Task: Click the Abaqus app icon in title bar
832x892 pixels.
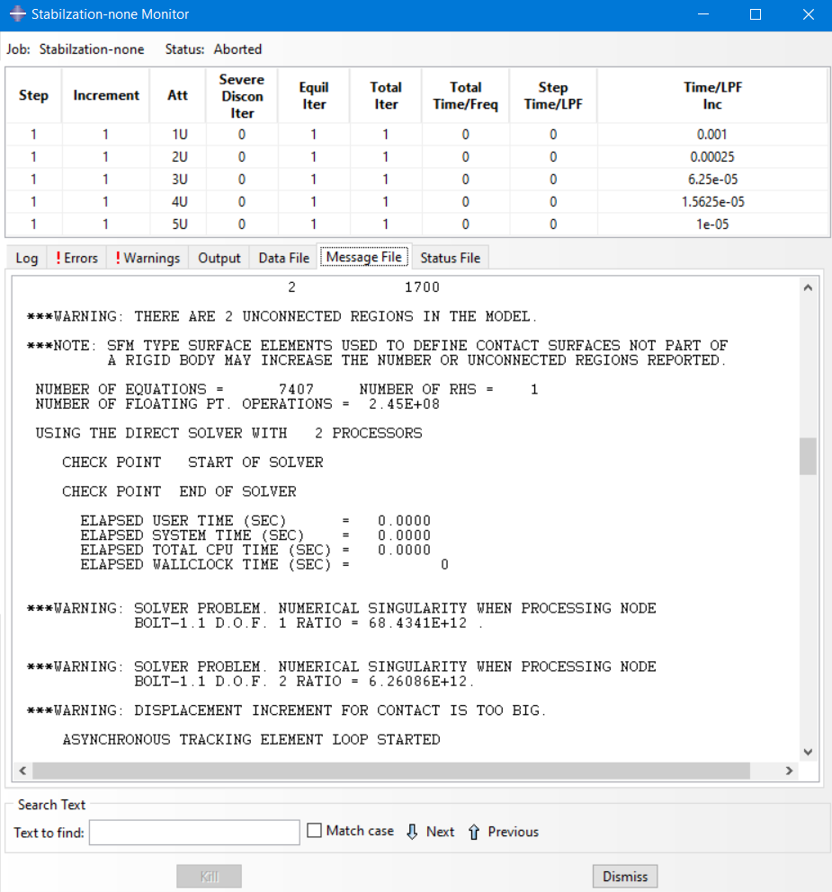Action: 17,15
